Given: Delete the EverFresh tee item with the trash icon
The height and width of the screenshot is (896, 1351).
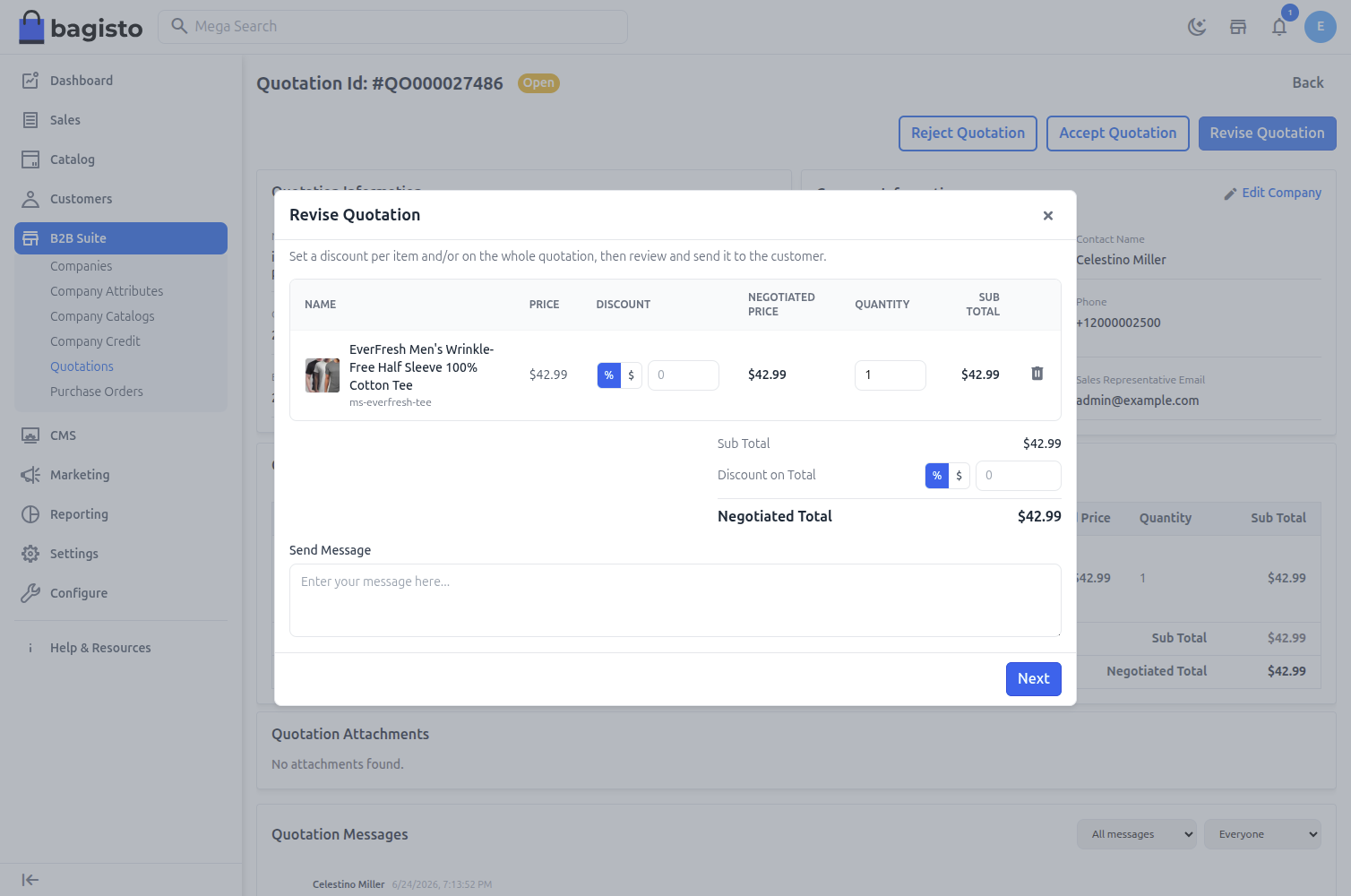Looking at the screenshot, I should (x=1037, y=374).
